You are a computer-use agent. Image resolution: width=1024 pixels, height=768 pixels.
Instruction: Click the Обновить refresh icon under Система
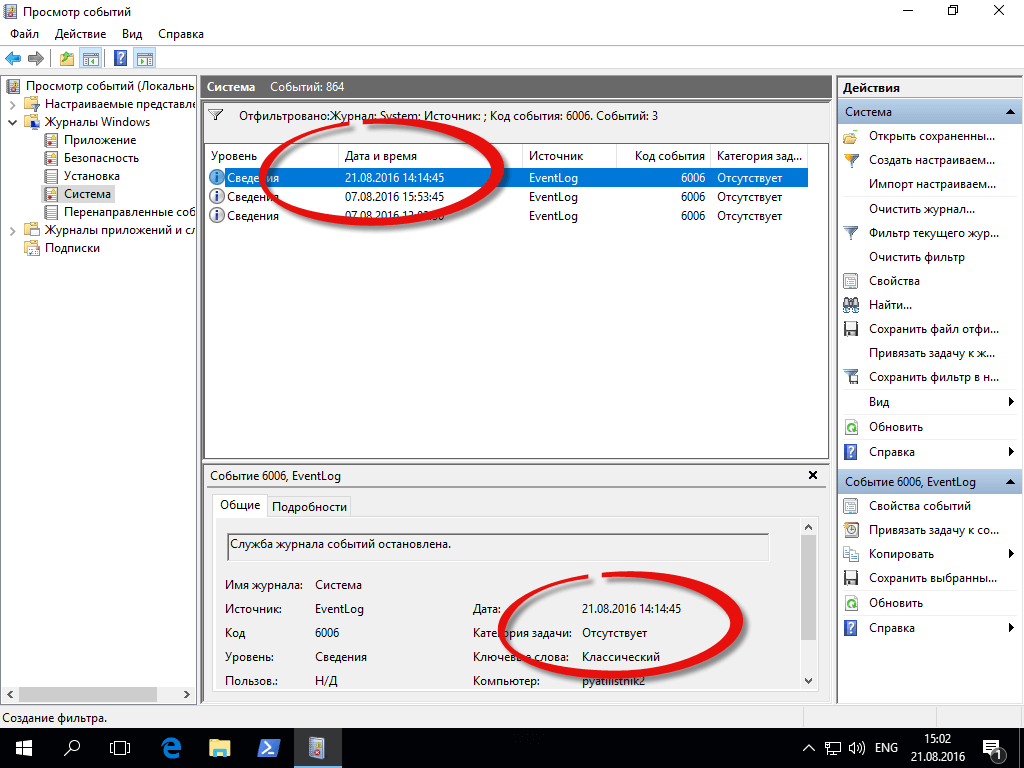851,427
